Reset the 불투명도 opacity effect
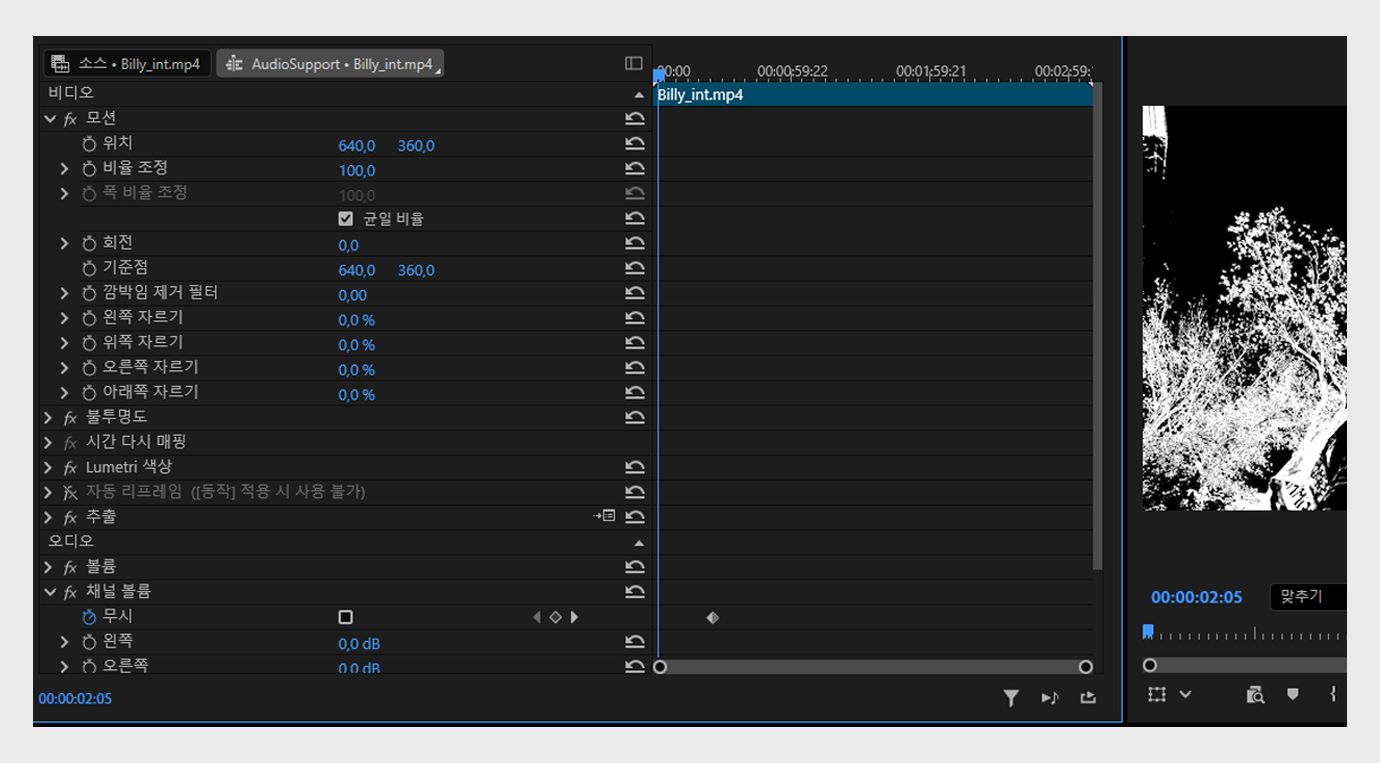Viewport: 1380px width, 763px height. [634, 417]
